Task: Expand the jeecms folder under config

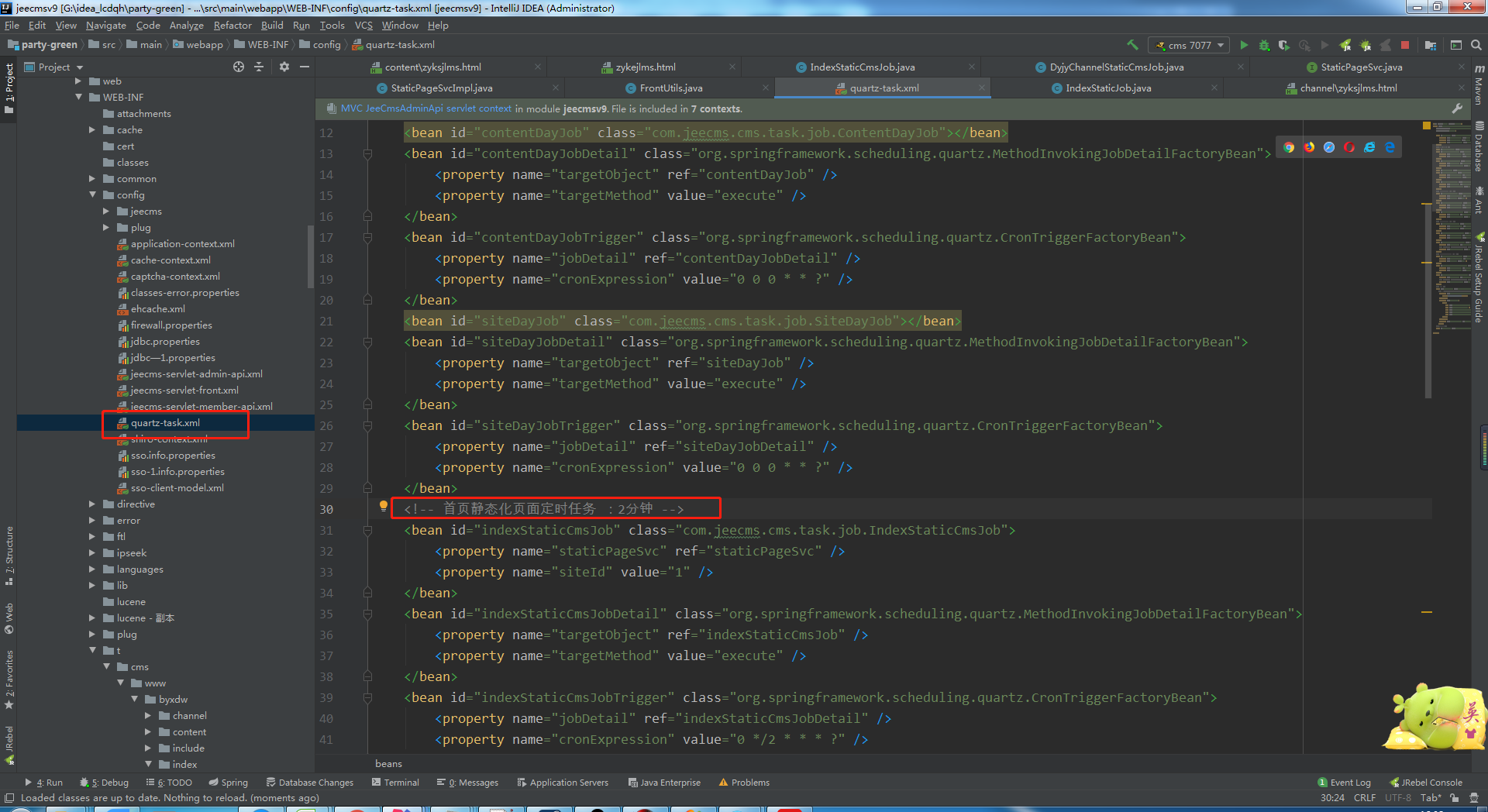Action: 107,212
